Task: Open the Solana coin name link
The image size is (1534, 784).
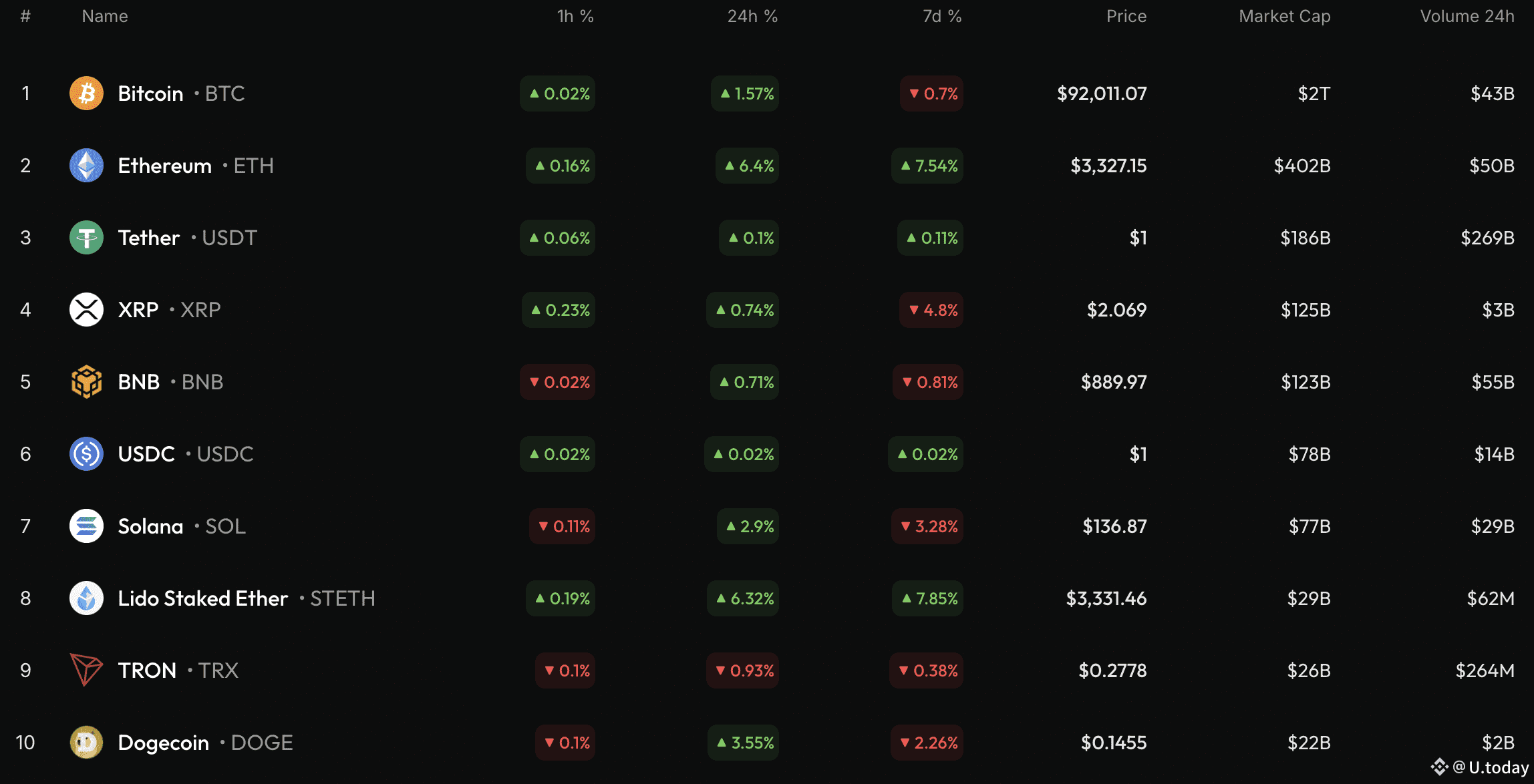Action: coord(150,526)
